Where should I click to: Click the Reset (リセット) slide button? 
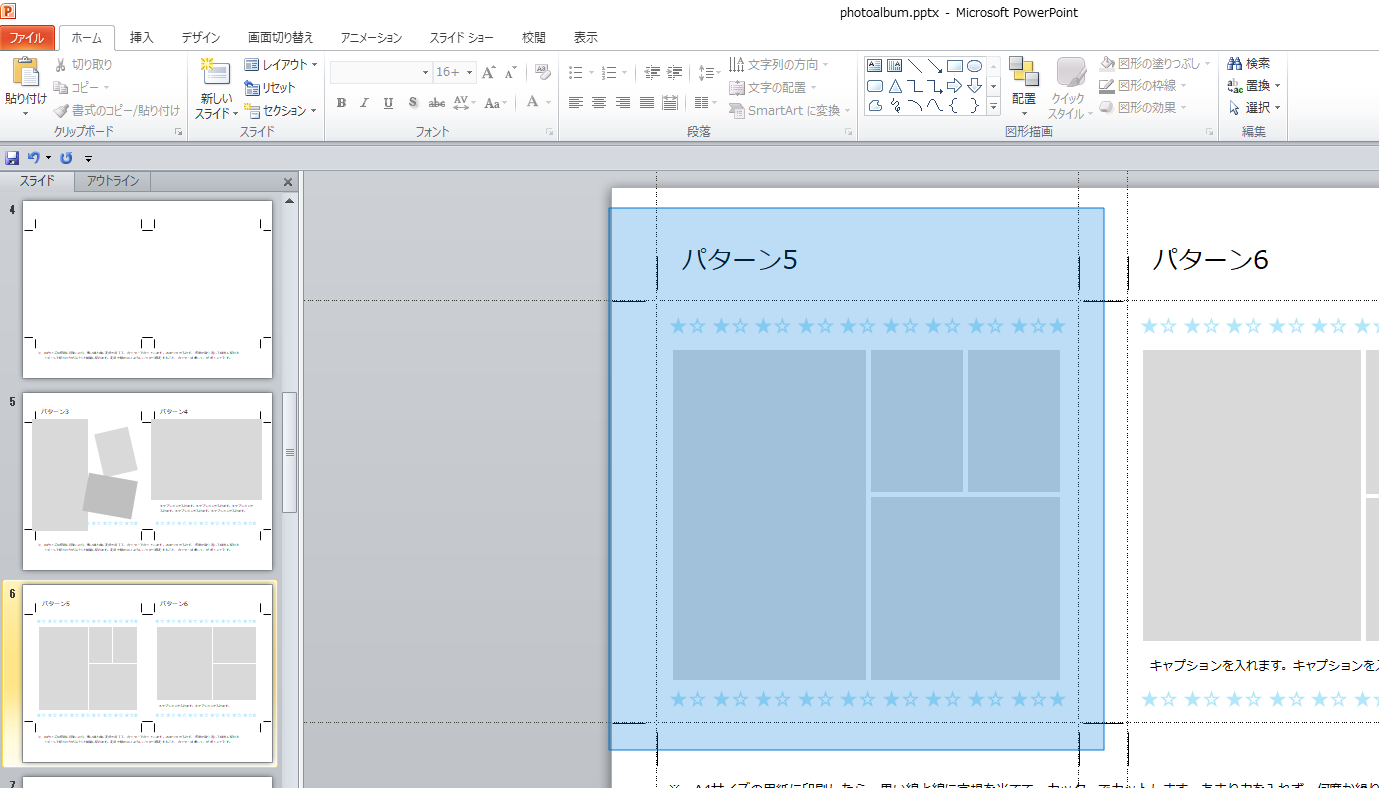270,88
